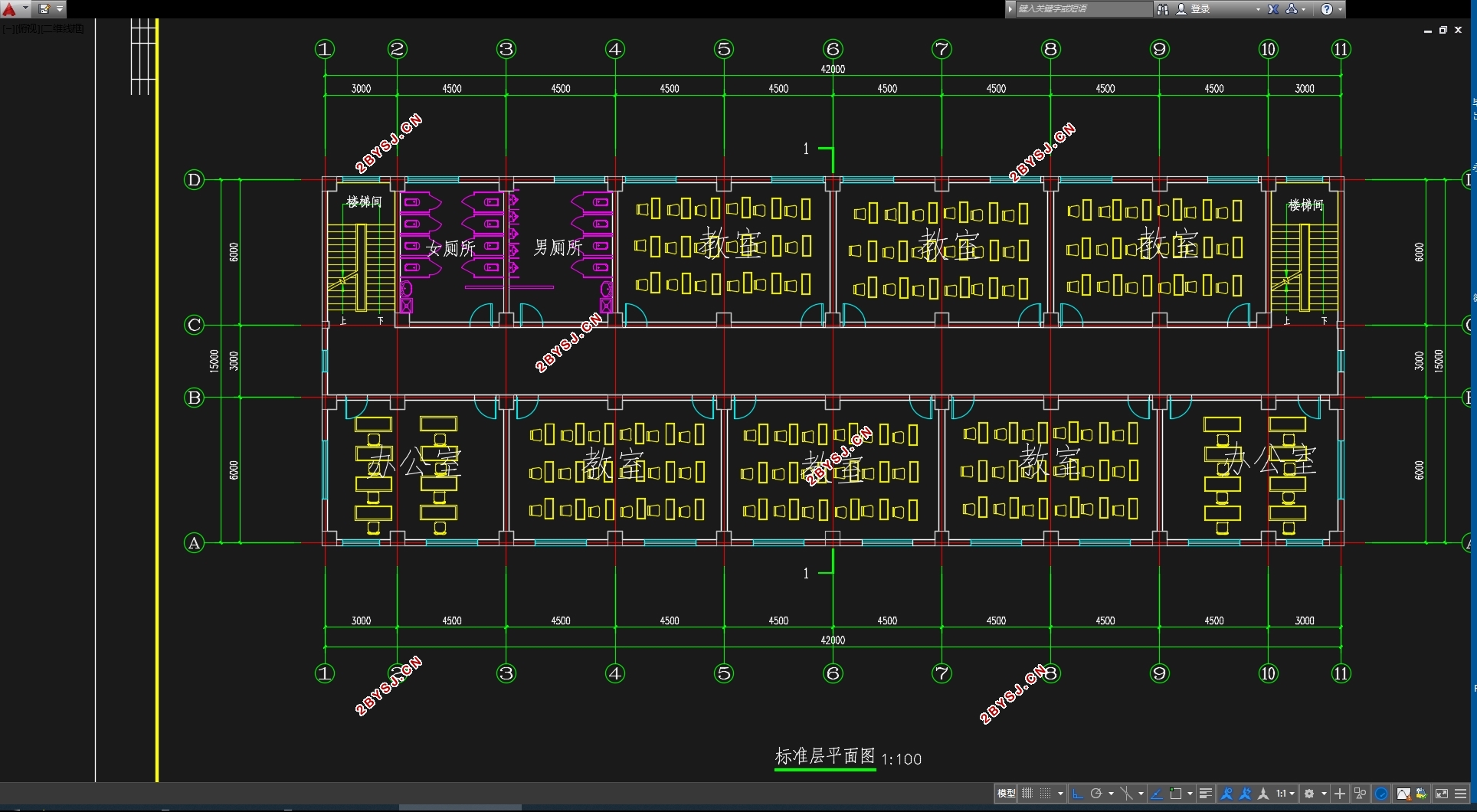Open the Help question mark icon

pos(1327,9)
